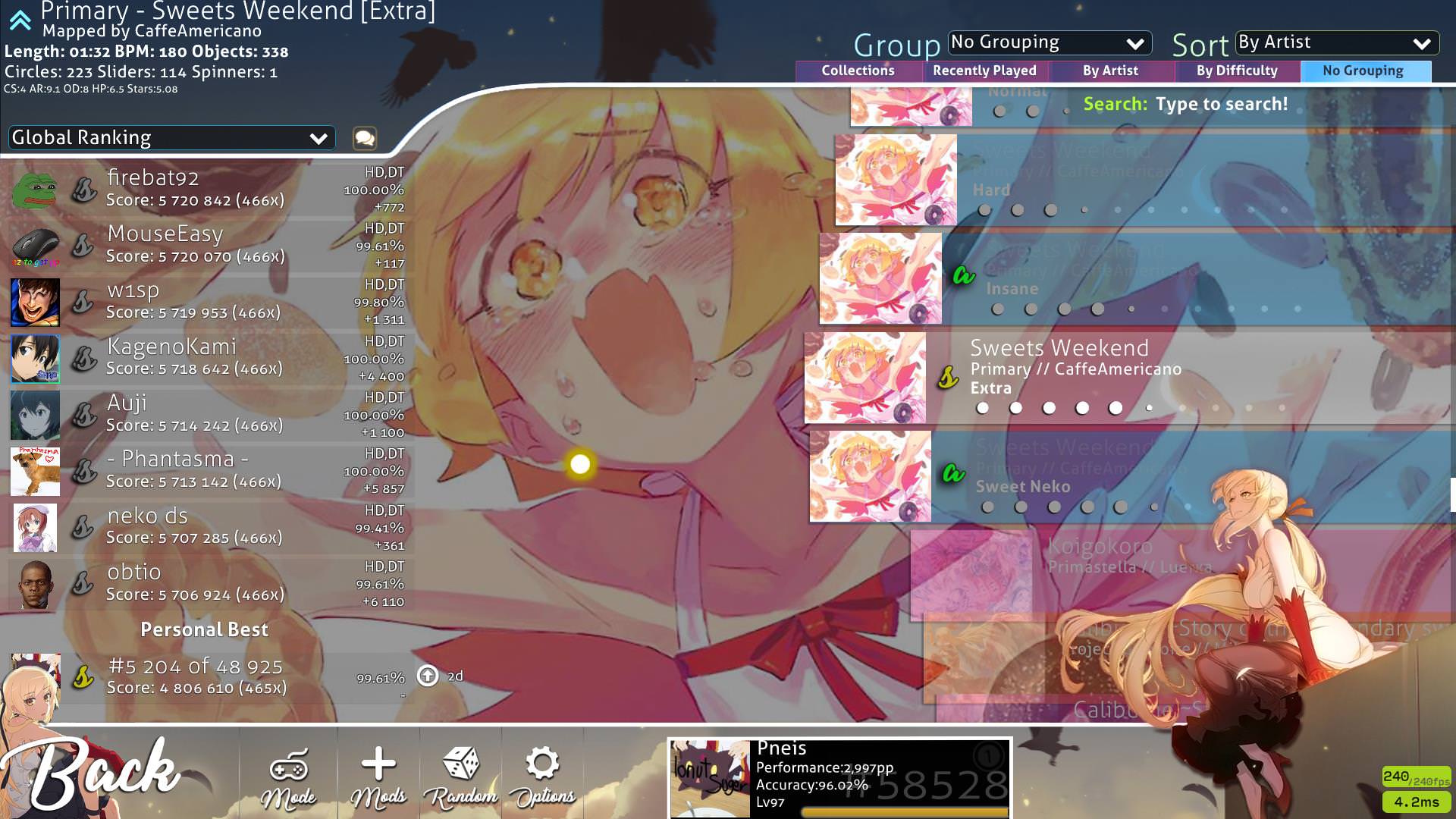Click the gold S rank in Personal Best

[x=83, y=676]
